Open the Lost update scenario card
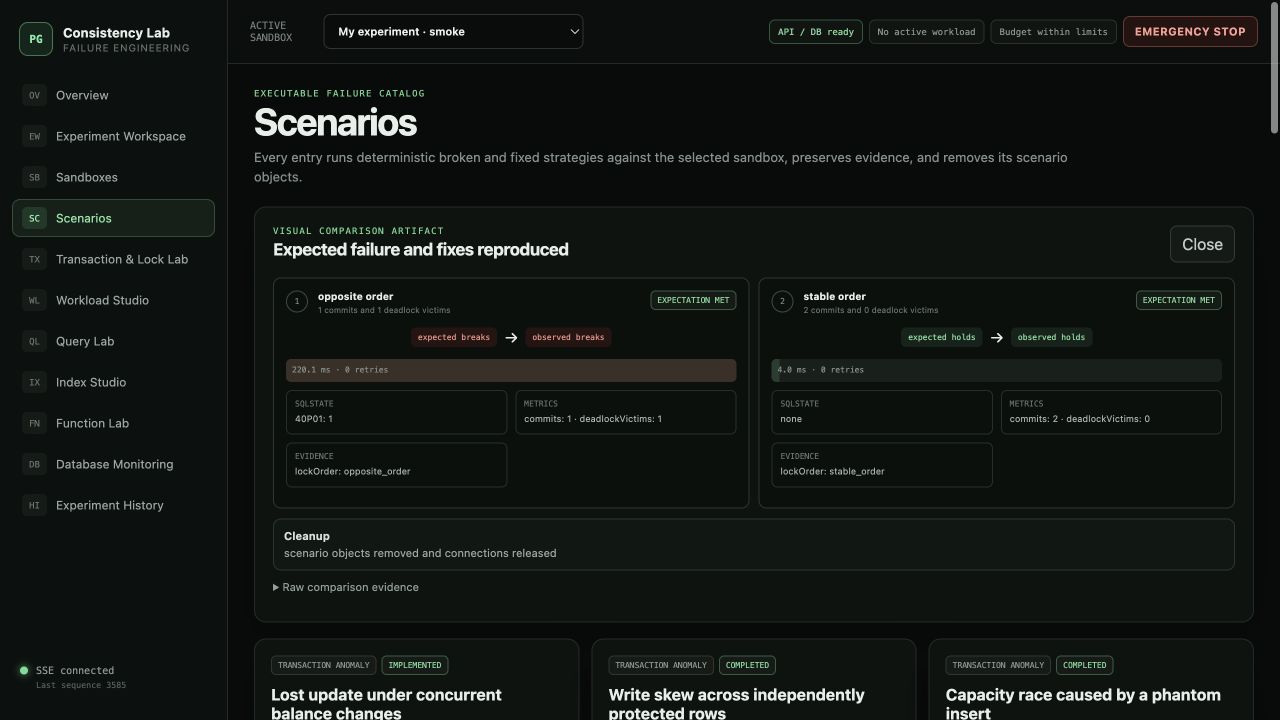 pos(416,680)
